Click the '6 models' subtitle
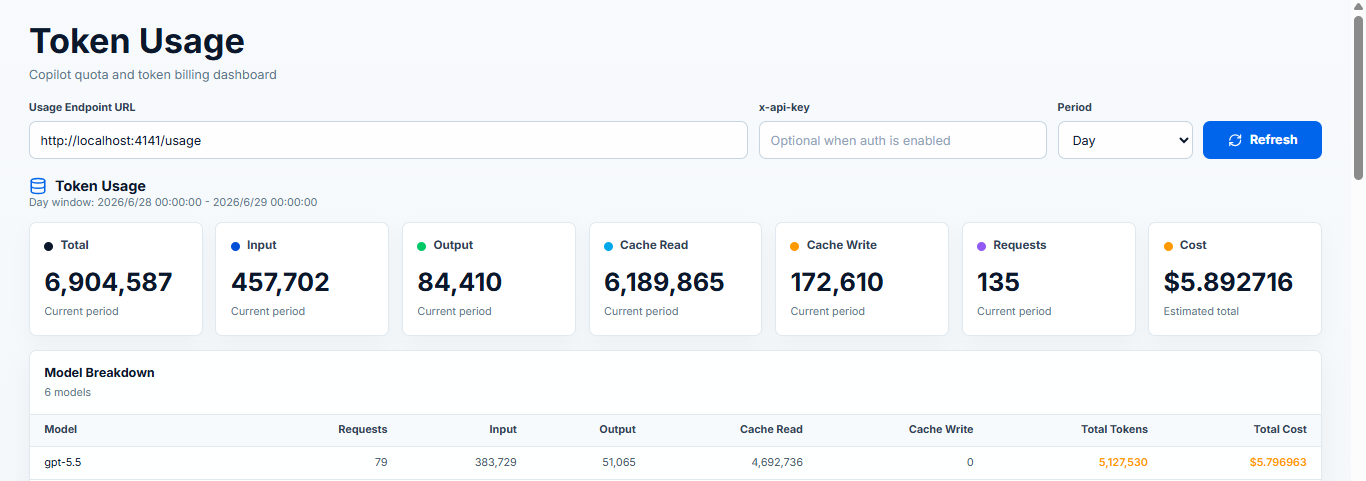Image resolution: width=1366 pixels, height=481 pixels. click(67, 393)
